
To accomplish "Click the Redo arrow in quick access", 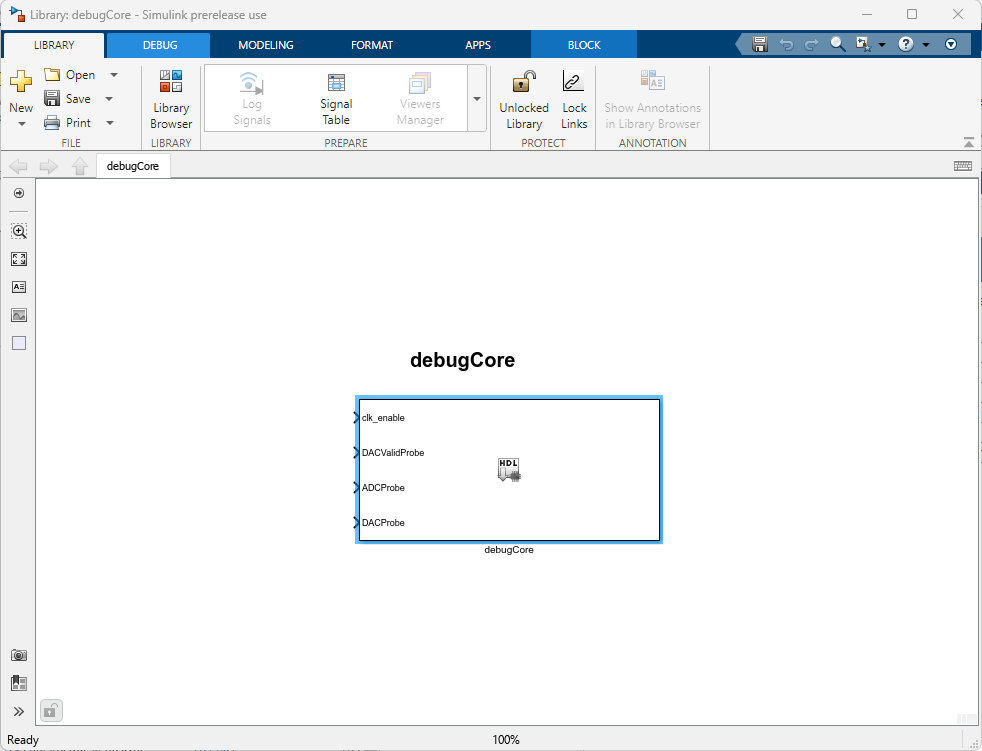I will tap(812, 44).
